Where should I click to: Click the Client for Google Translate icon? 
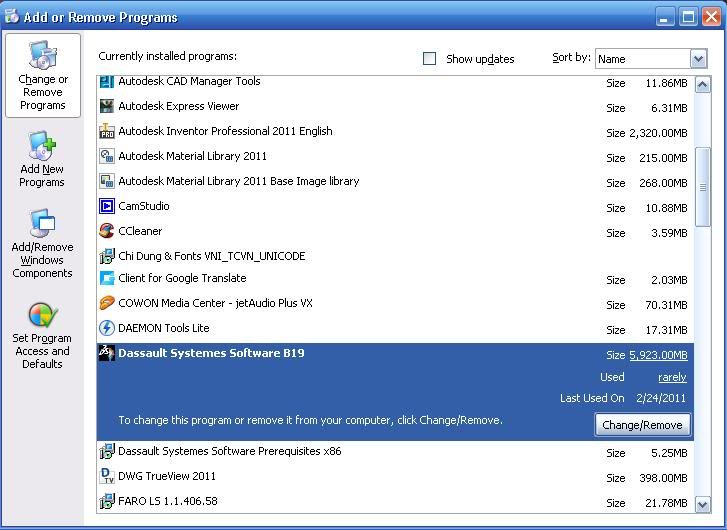(107, 278)
